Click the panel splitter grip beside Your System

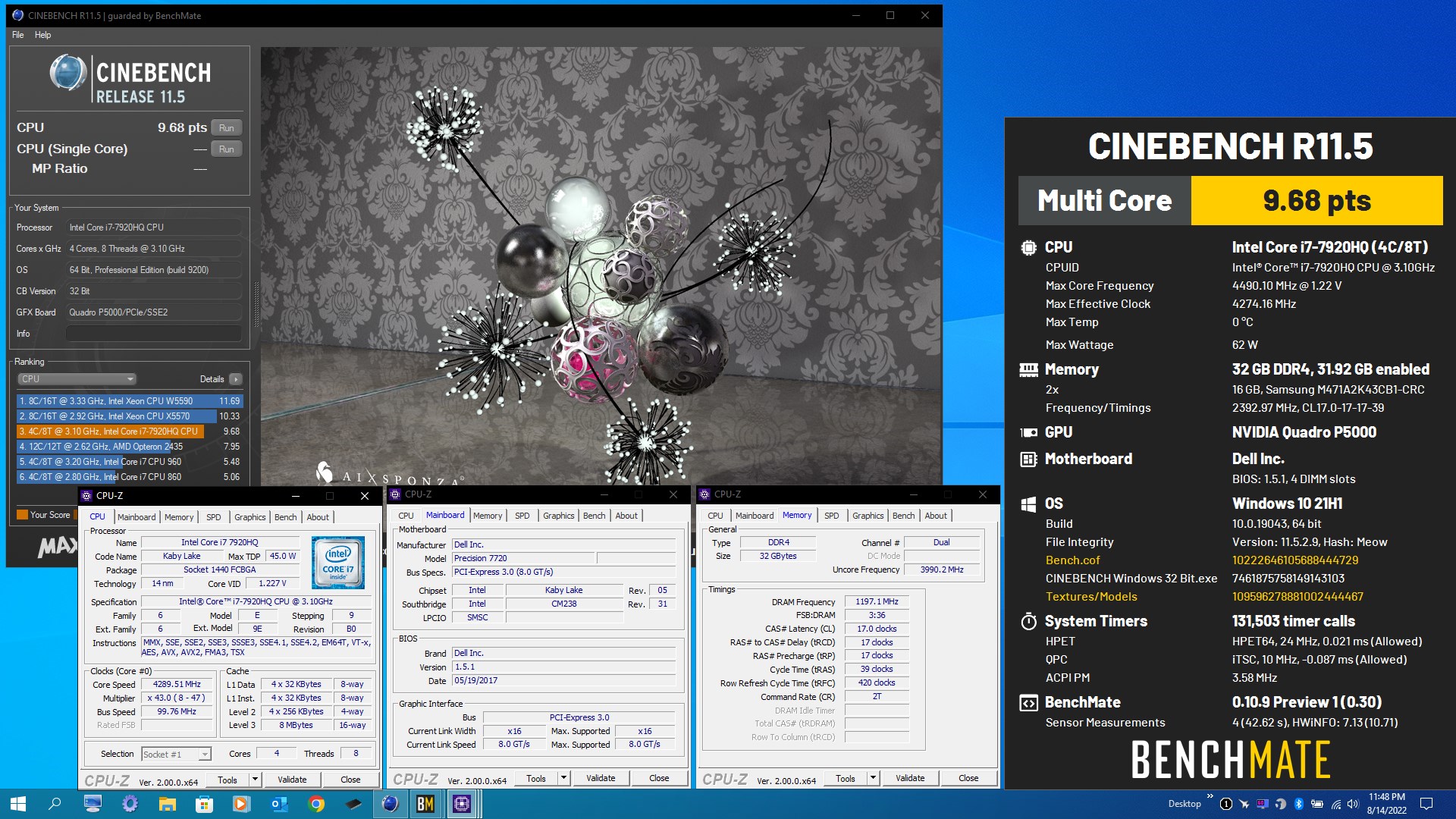256,303
